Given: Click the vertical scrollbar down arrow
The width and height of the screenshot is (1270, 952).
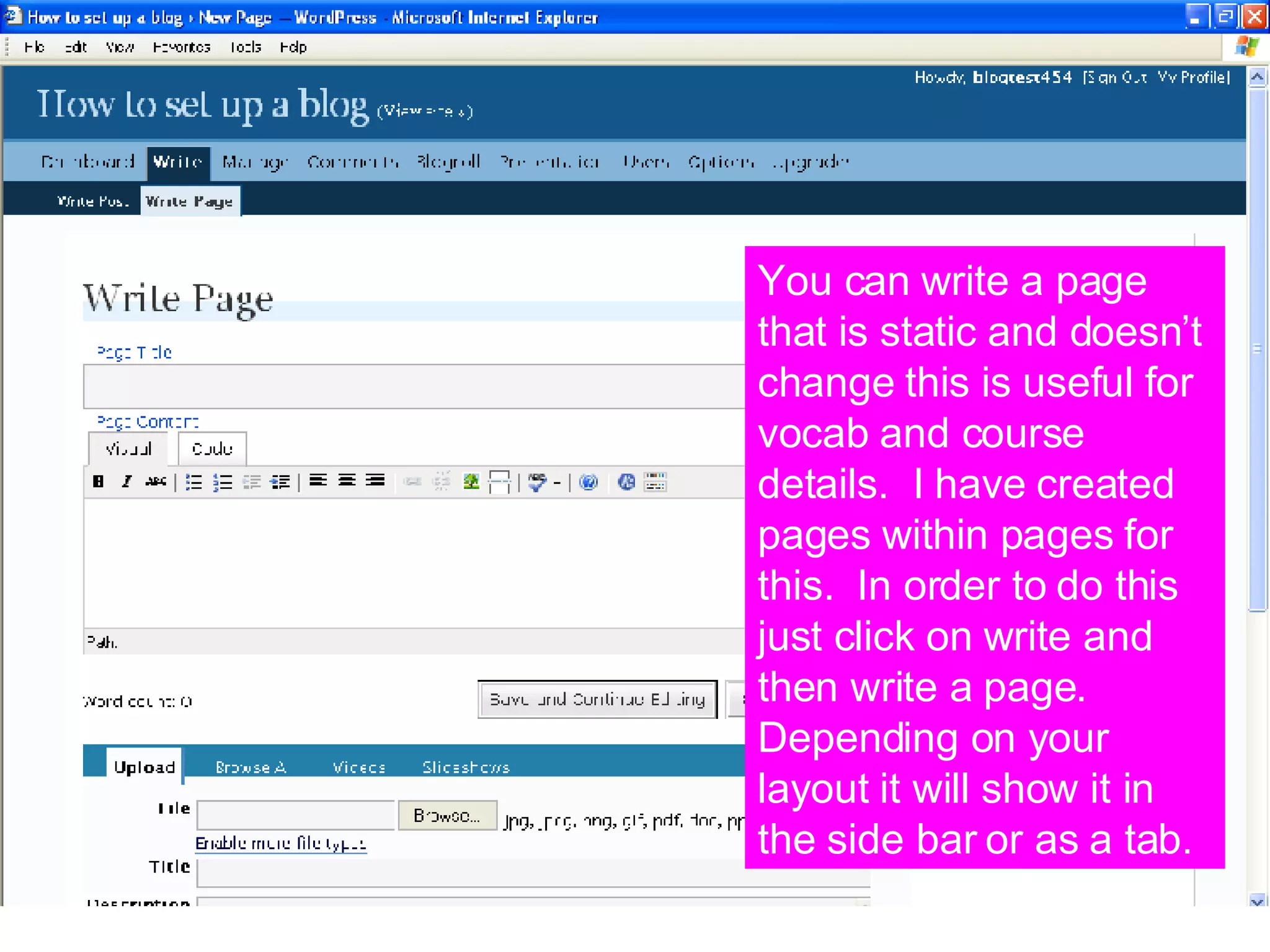Looking at the screenshot, I should [1257, 901].
